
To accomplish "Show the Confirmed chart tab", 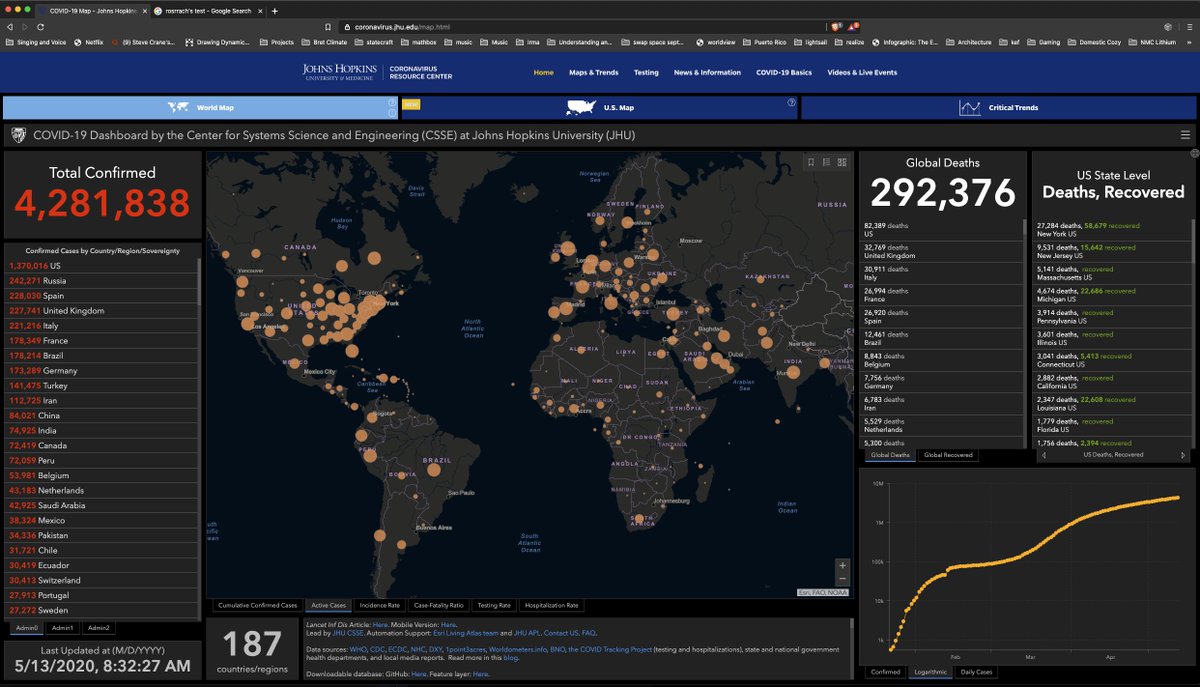I will point(885,672).
